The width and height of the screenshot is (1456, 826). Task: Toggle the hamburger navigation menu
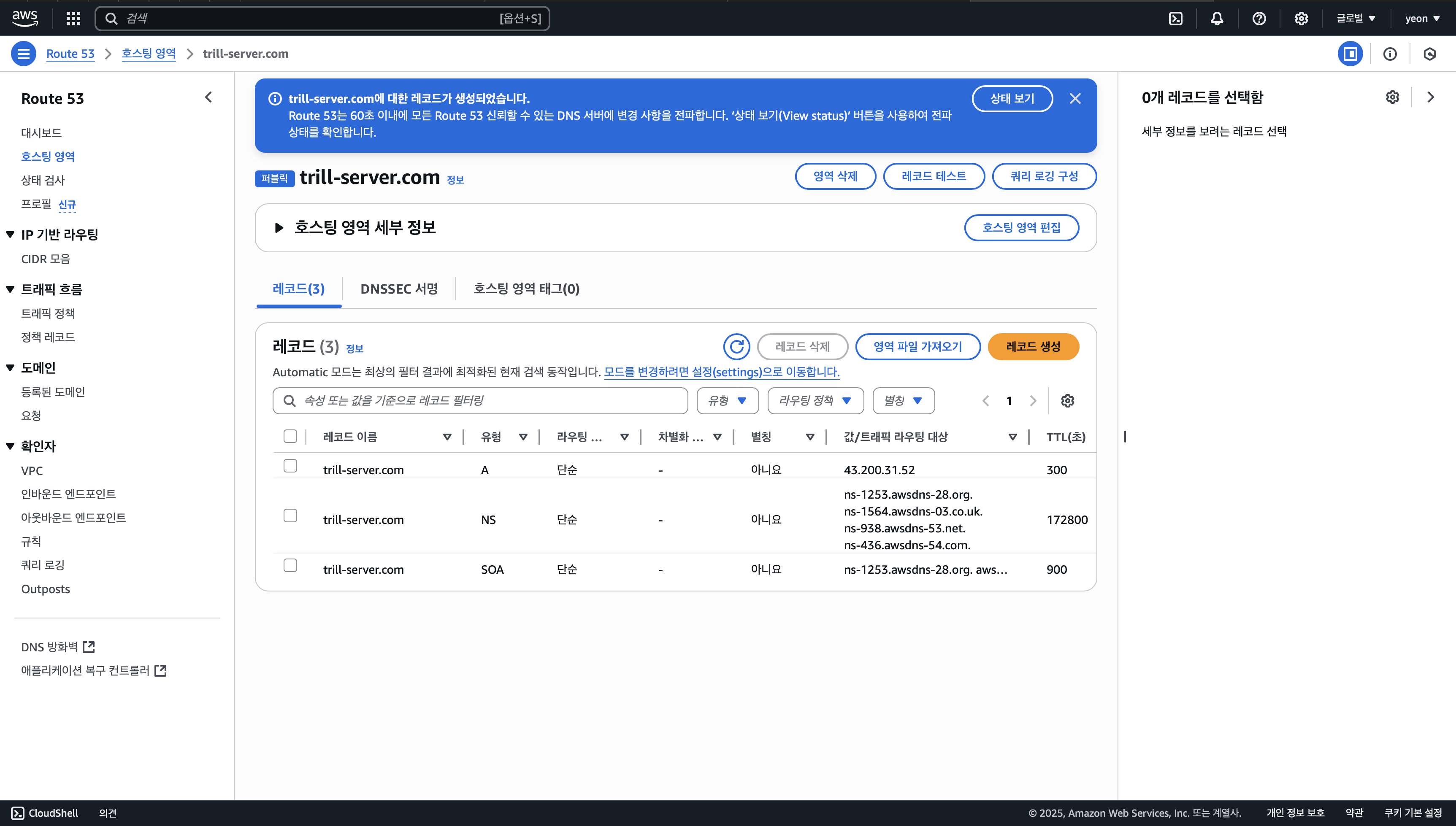[x=23, y=54]
